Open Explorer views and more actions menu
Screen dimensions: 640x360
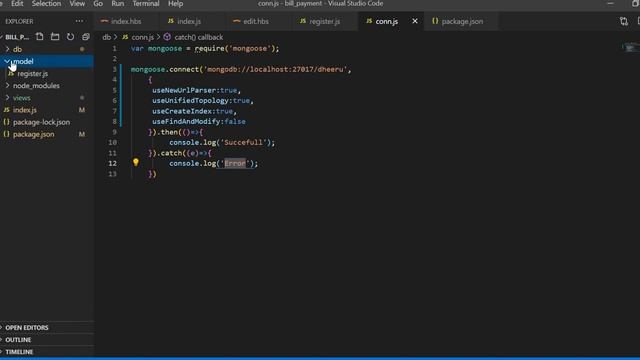[79, 21]
